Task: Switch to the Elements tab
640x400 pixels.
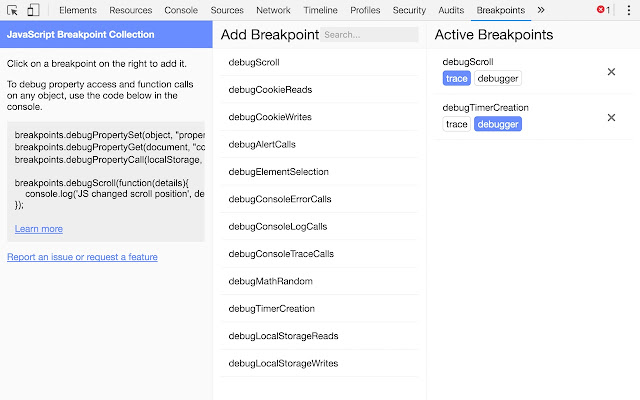Action: point(78,10)
